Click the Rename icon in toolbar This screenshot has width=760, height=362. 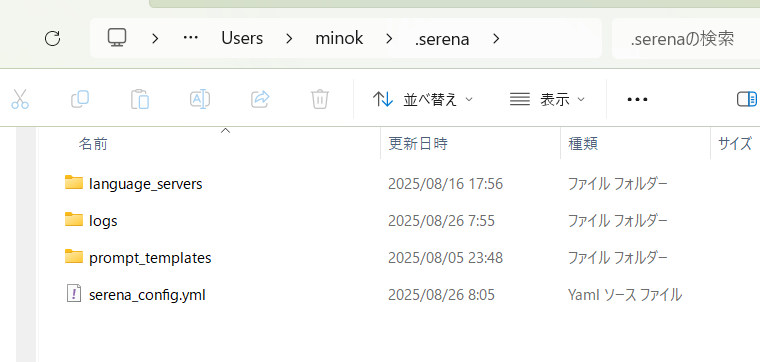(x=200, y=99)
